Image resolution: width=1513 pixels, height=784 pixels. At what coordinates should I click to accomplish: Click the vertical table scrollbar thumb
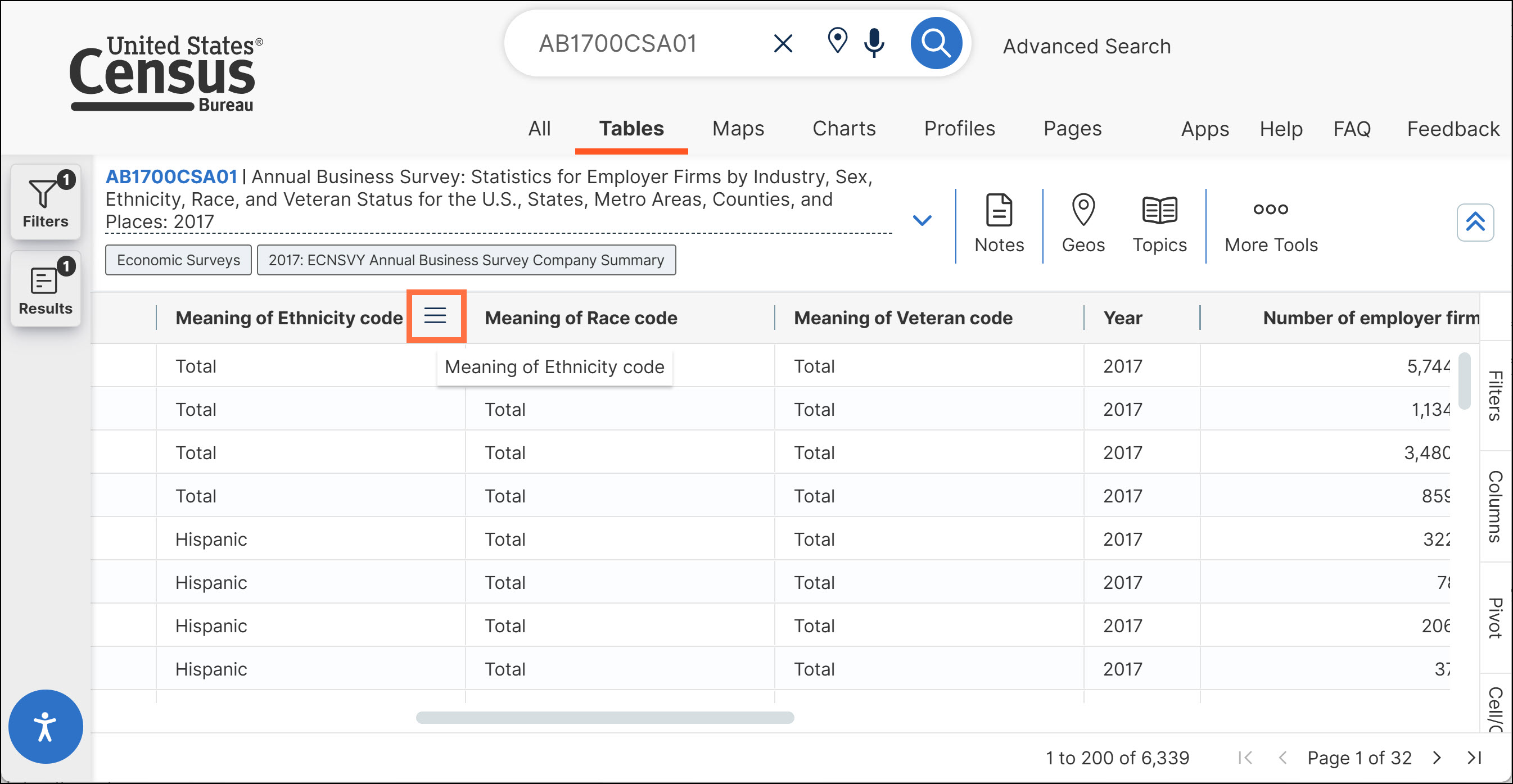[x=1464, y=380]
